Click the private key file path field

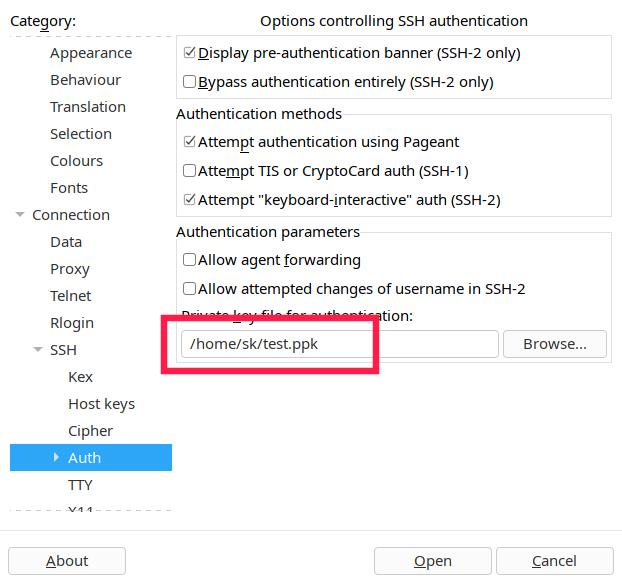(338, 344)
